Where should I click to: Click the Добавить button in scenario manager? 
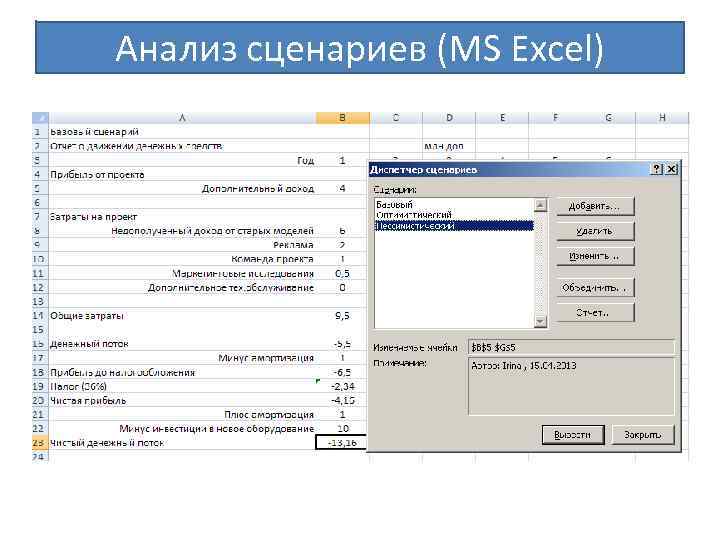coord(595,206)
